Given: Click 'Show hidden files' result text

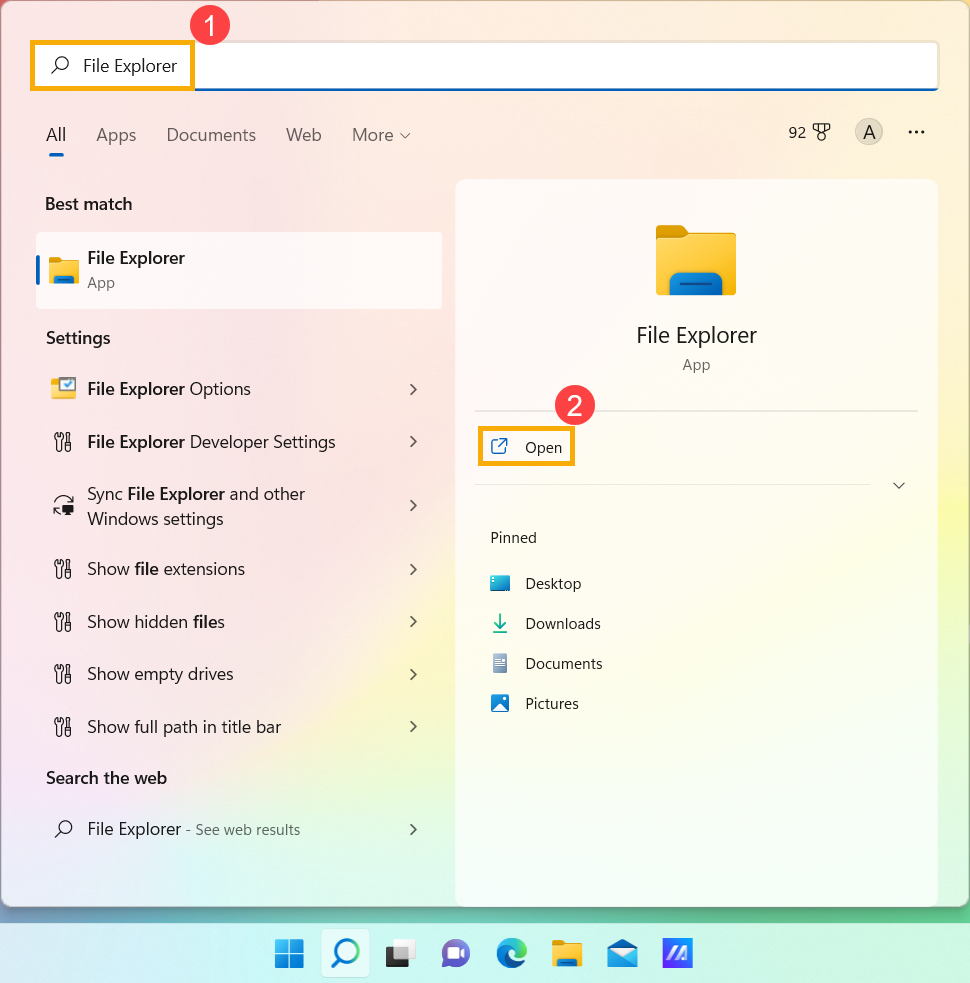Looking at the screenshot, I should pyautogui.click(x=156, y=622).
